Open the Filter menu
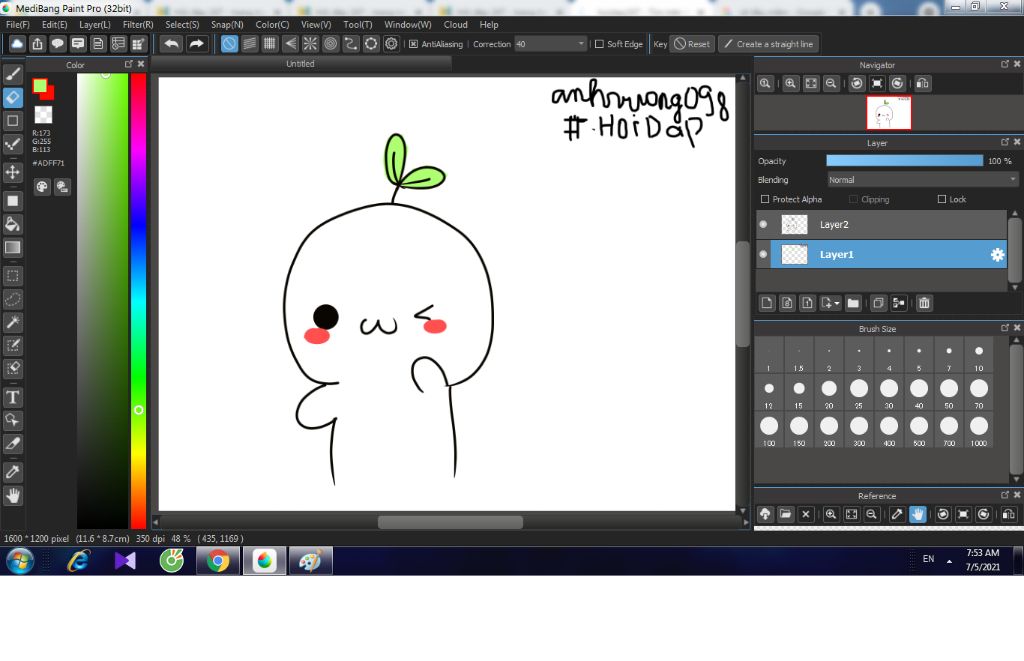Viewport: 1024px width, 661px height. click(x=138, y=24)
